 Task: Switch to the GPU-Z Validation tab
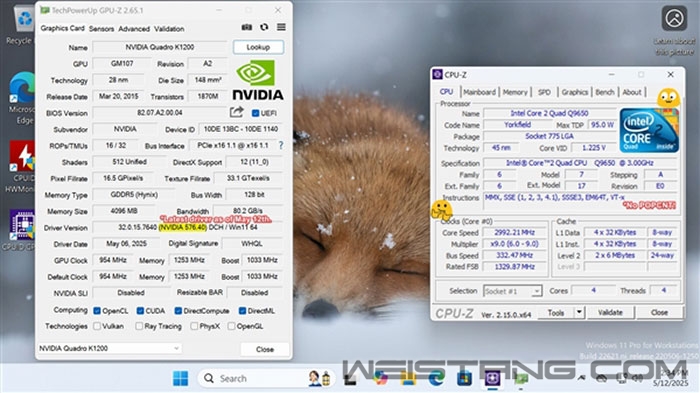[x=169, y=29]
